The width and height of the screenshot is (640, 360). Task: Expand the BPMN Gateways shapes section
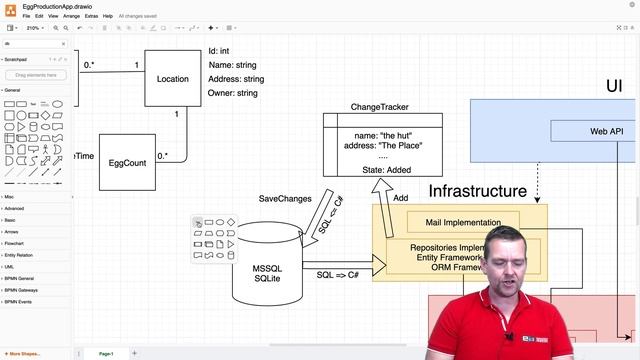pyautogui.click(x=20, y=290)
